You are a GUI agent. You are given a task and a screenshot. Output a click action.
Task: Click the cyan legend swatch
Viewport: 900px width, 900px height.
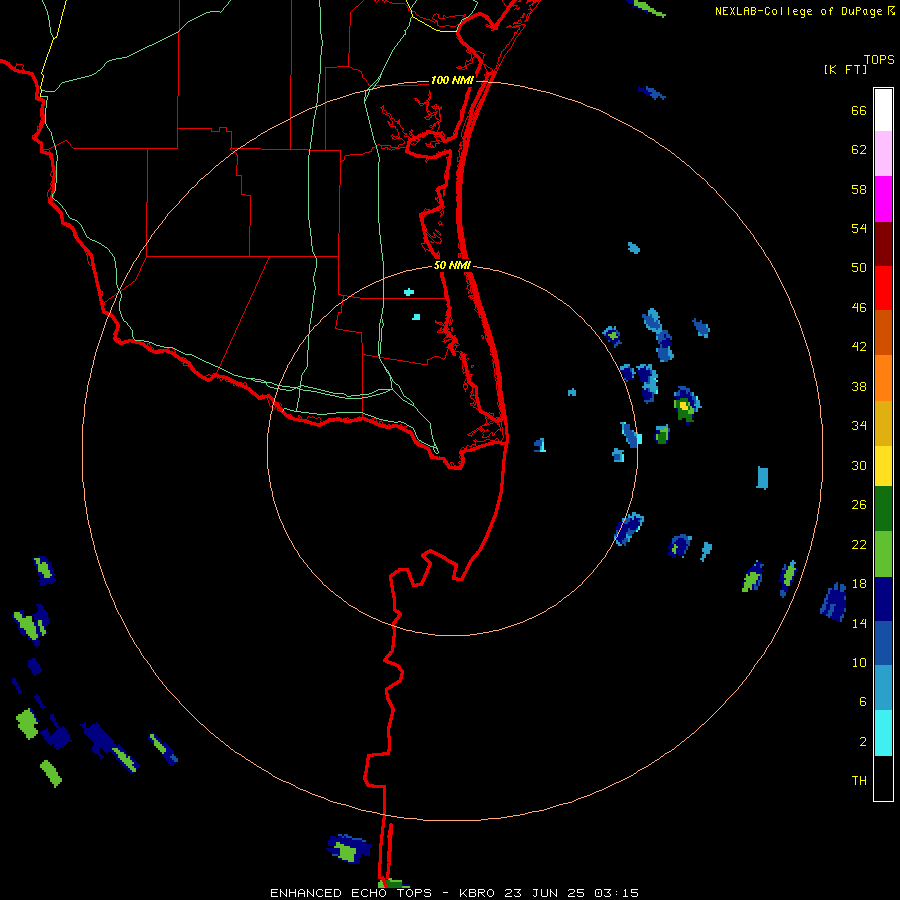[883, 733]
